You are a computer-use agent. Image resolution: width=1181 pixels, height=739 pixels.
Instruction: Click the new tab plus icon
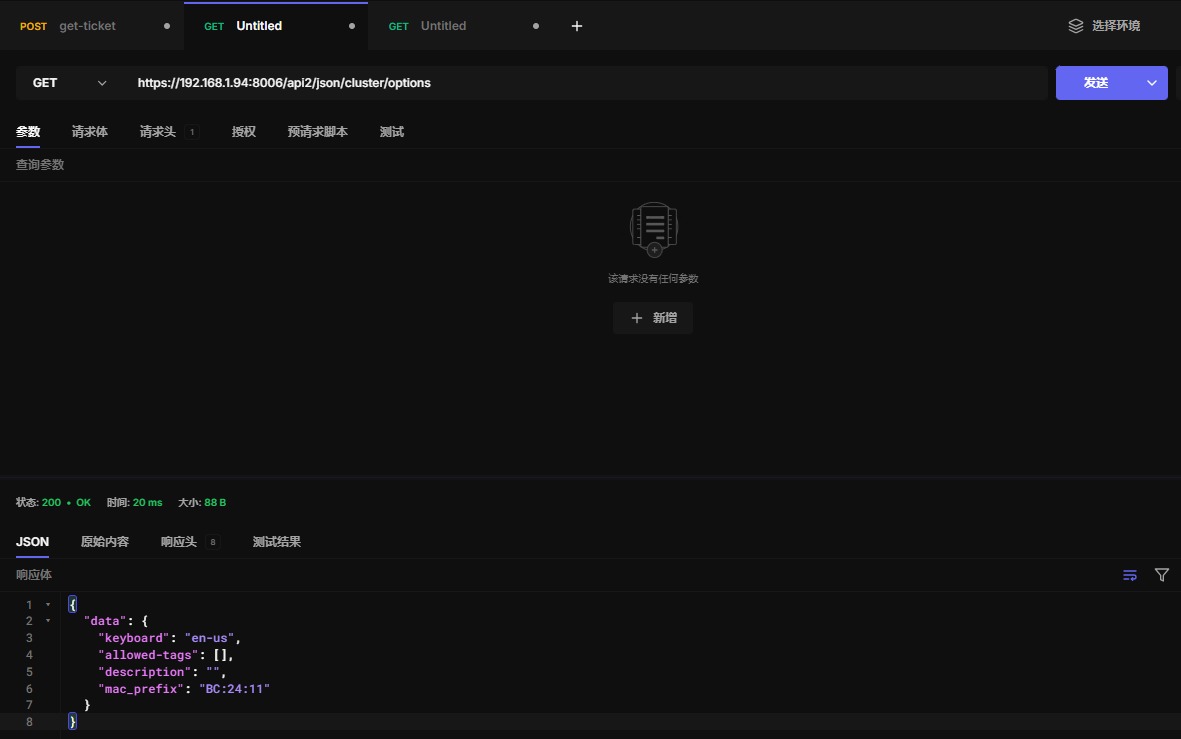tap(576, 26)
